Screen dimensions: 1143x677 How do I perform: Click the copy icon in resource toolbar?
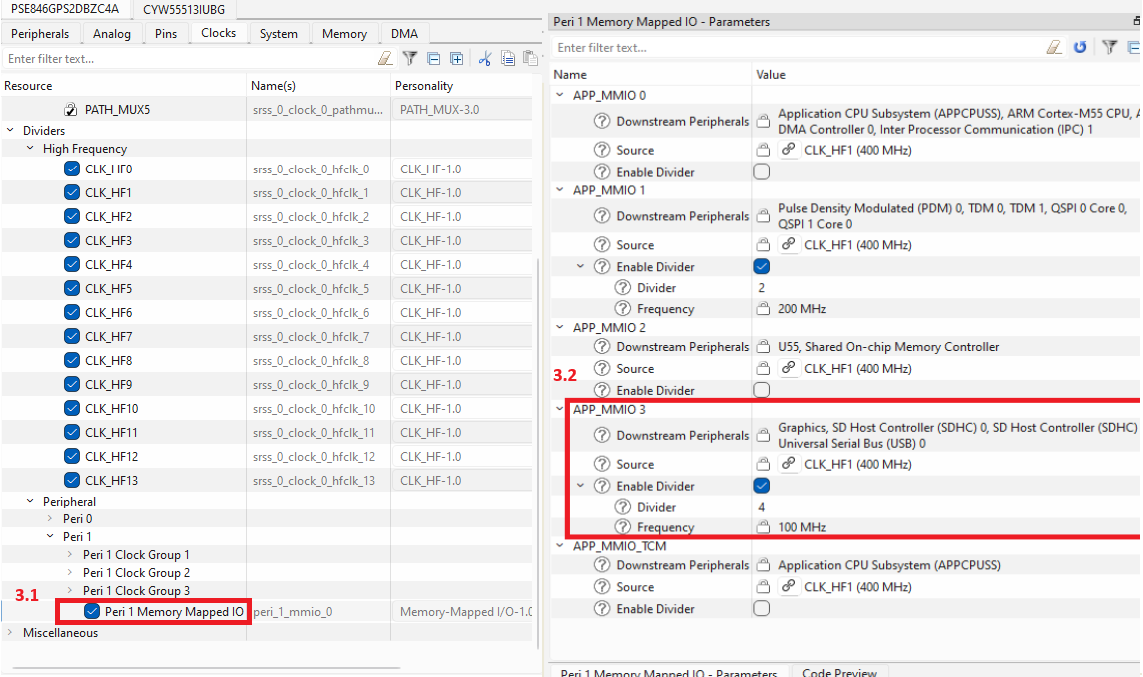pos(508,59)
